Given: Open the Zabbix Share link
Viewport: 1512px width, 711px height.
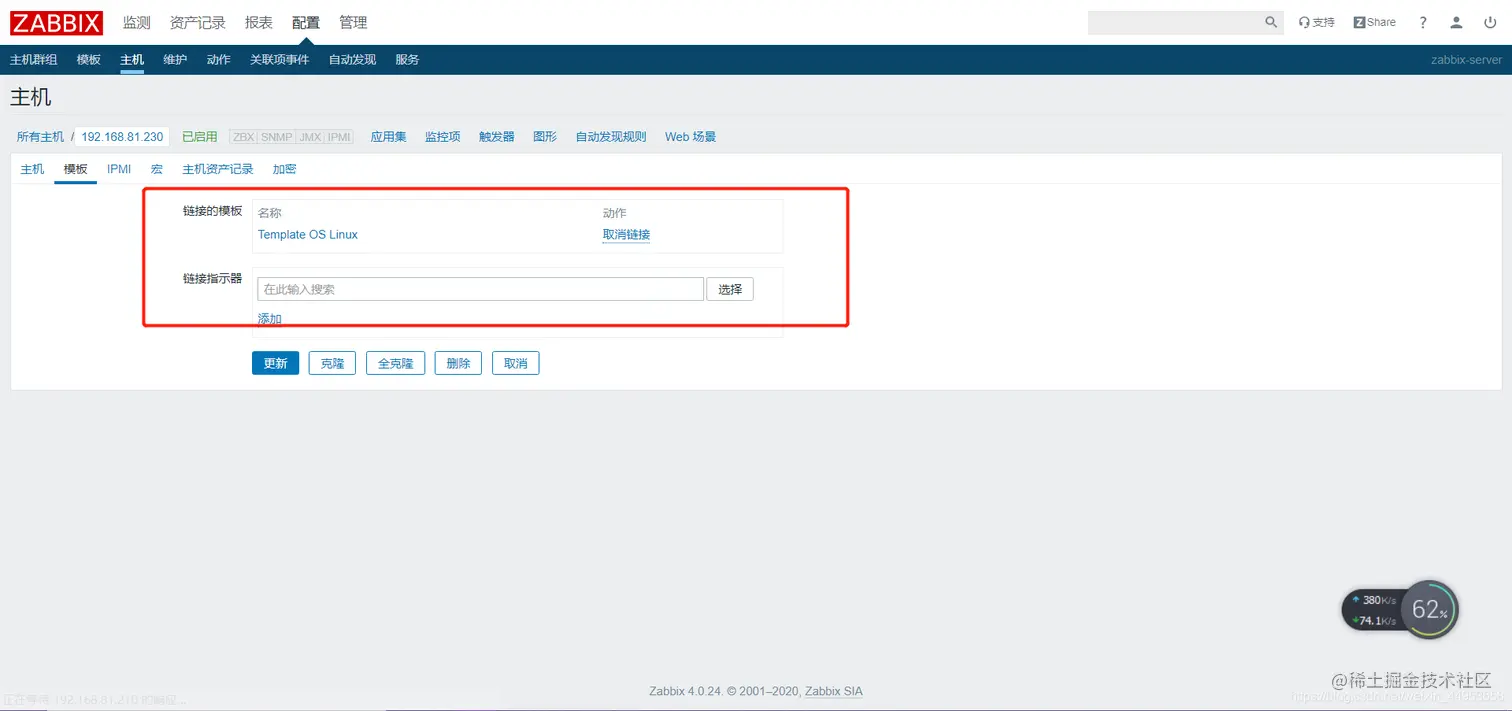Looking at the screenshot, I should tap(1375, 22).
